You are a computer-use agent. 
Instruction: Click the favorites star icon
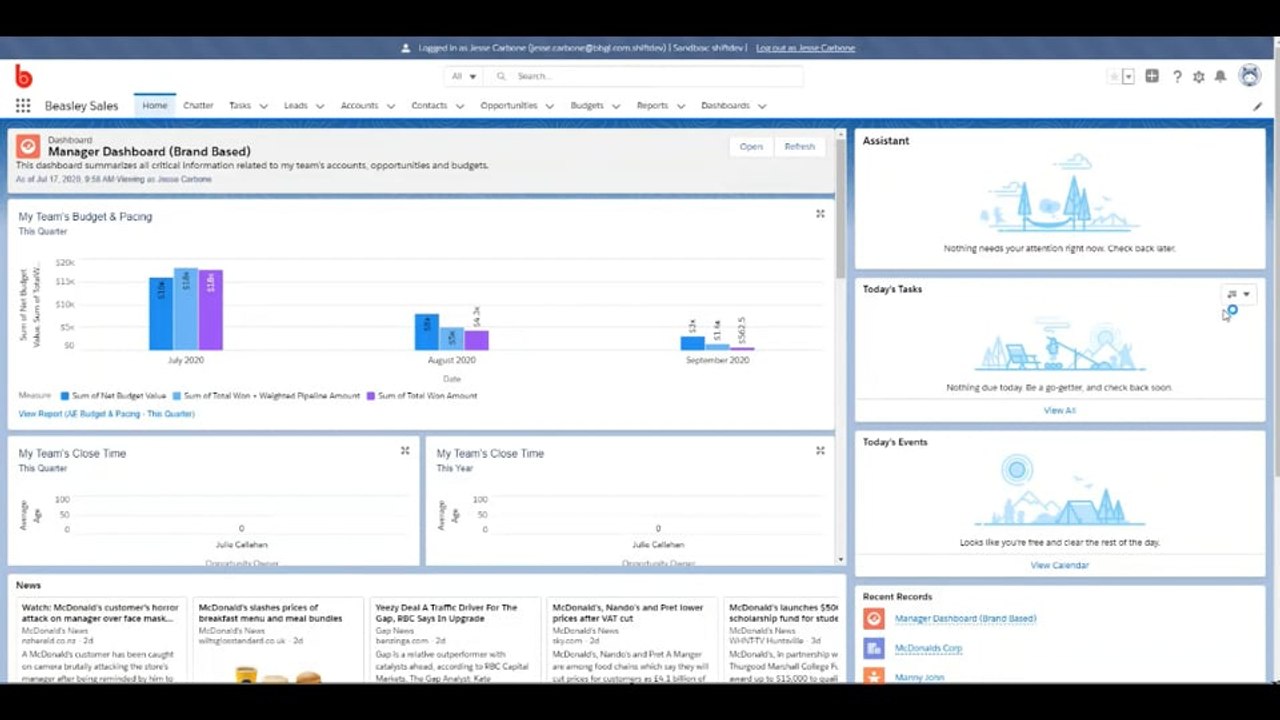click(1114, 77)
